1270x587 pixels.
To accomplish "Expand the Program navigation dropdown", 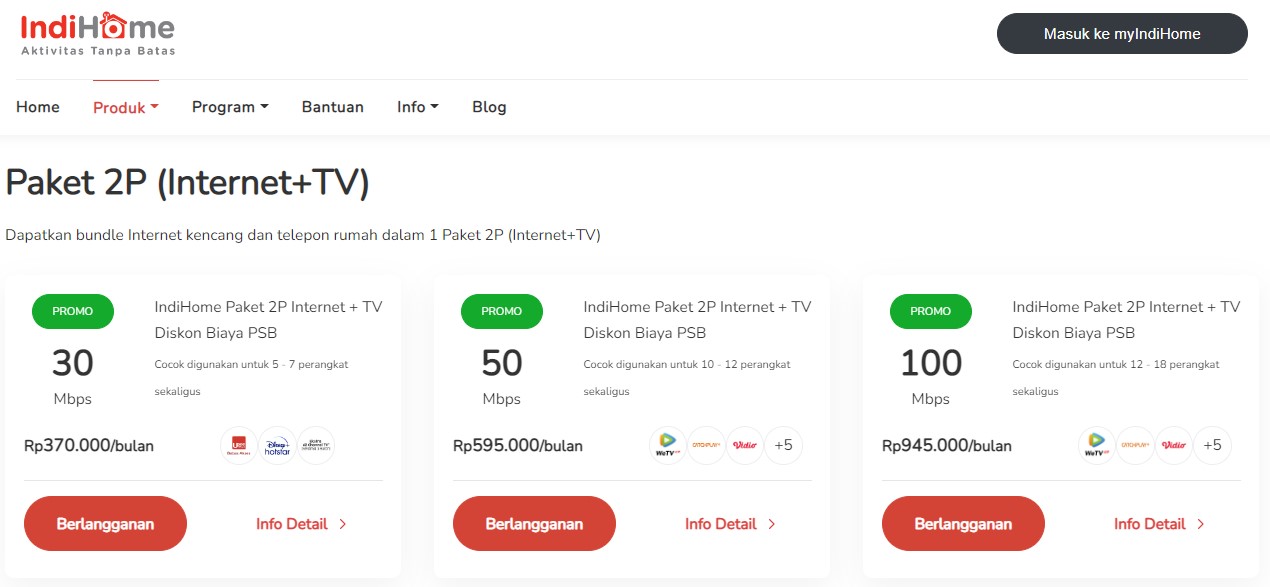I will click(229, 107).
